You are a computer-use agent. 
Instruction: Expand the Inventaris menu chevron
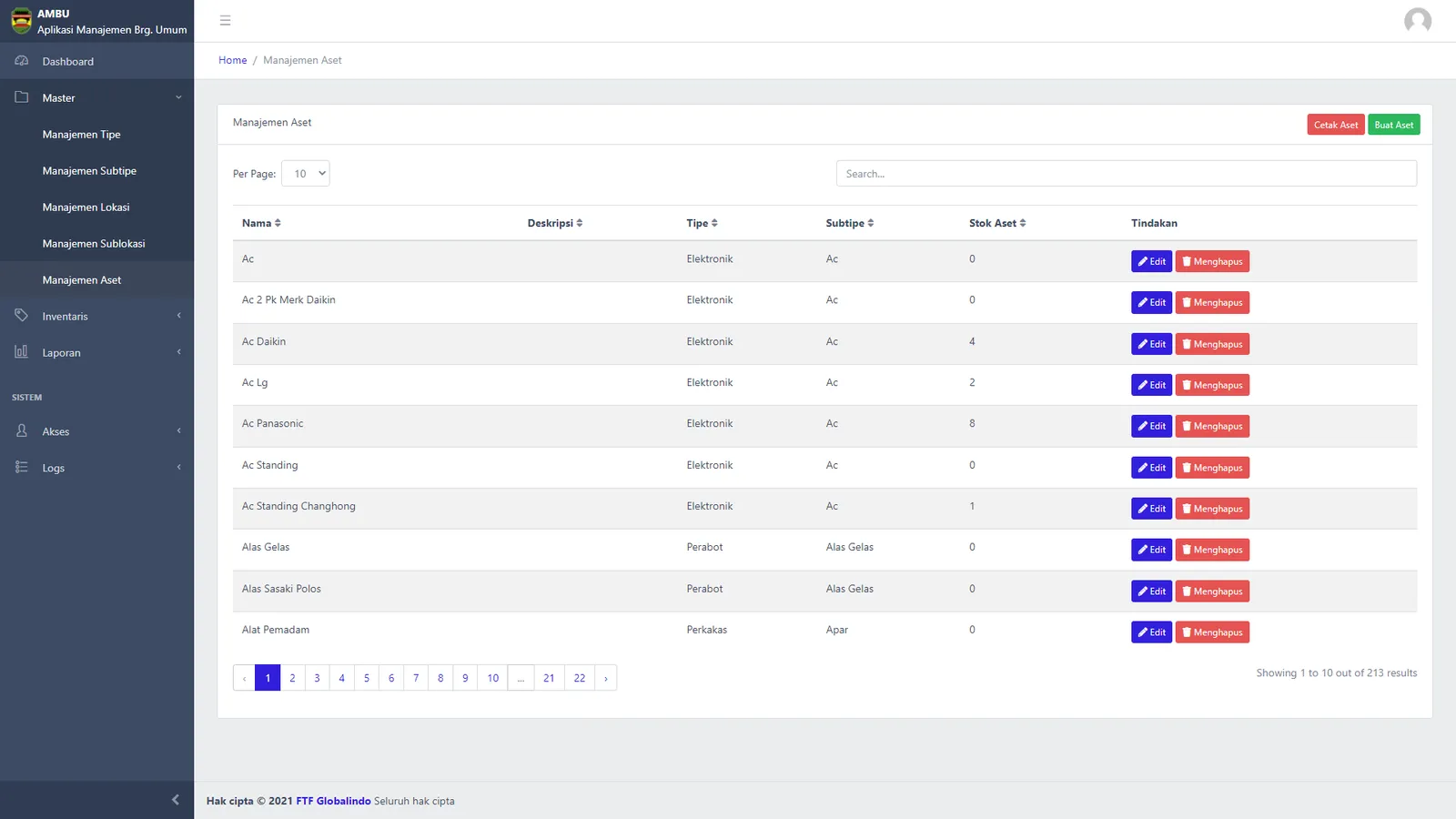(x=178, y=316)
